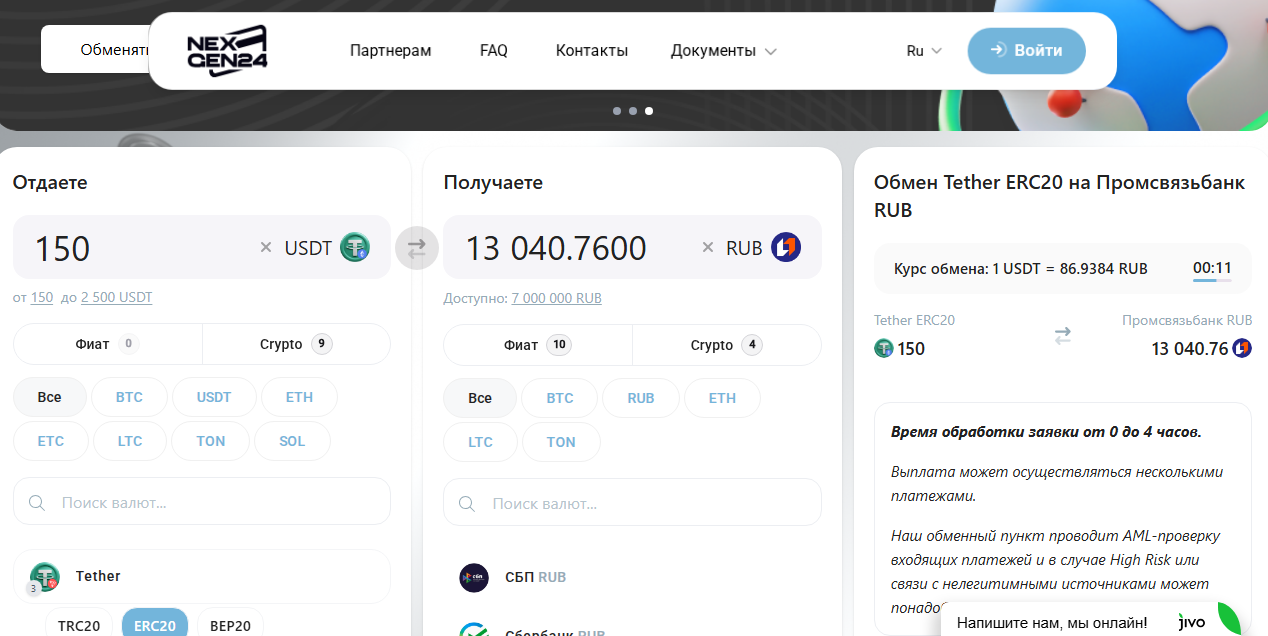Filter give currencies by BTC
Viewport: 1268px width, 636px height.
(129, 397)
